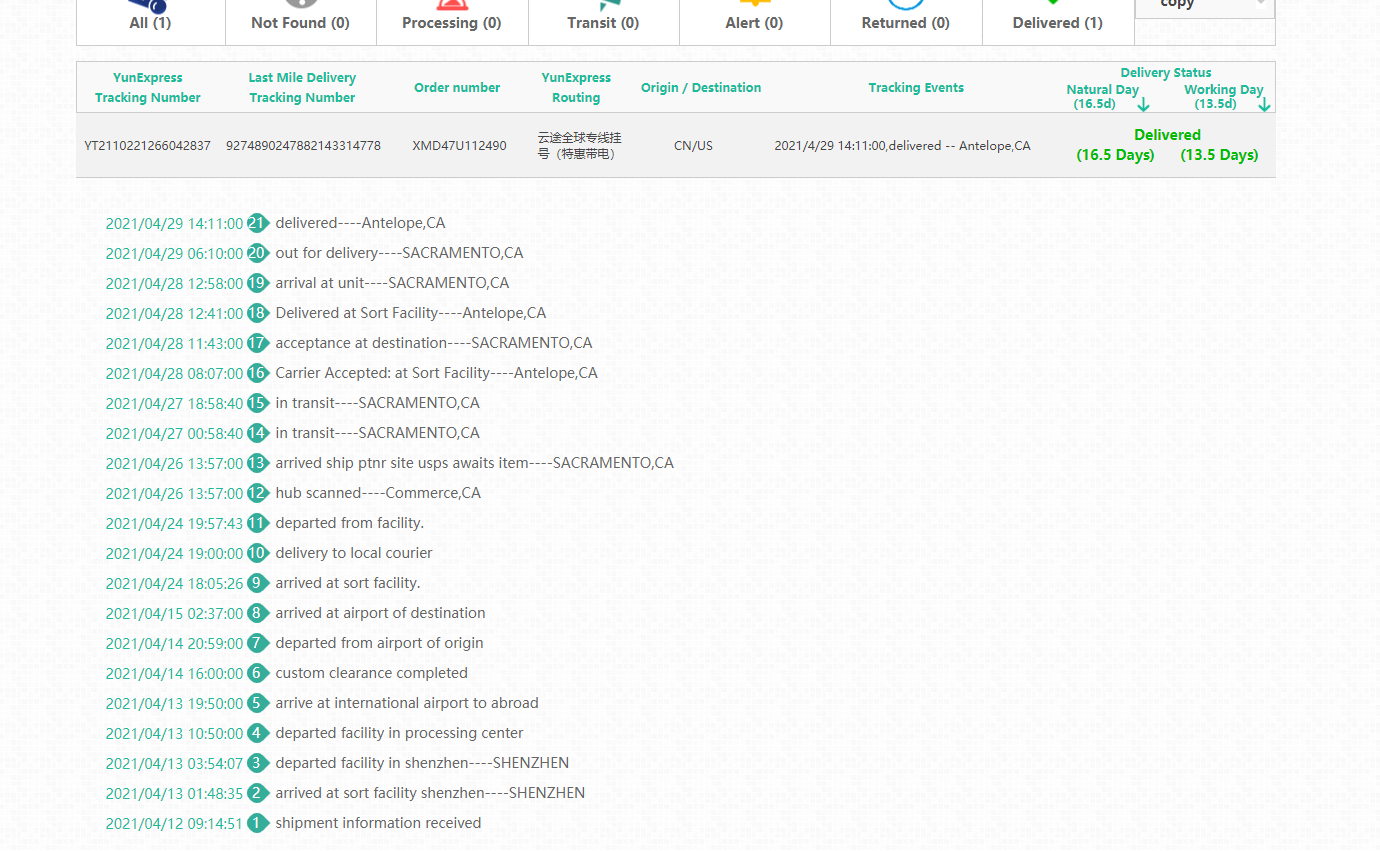The width and height of the screenshot is (1380, 851).
Task: Sort by Working Day arrow
Action: click(x=1264, y=104)
